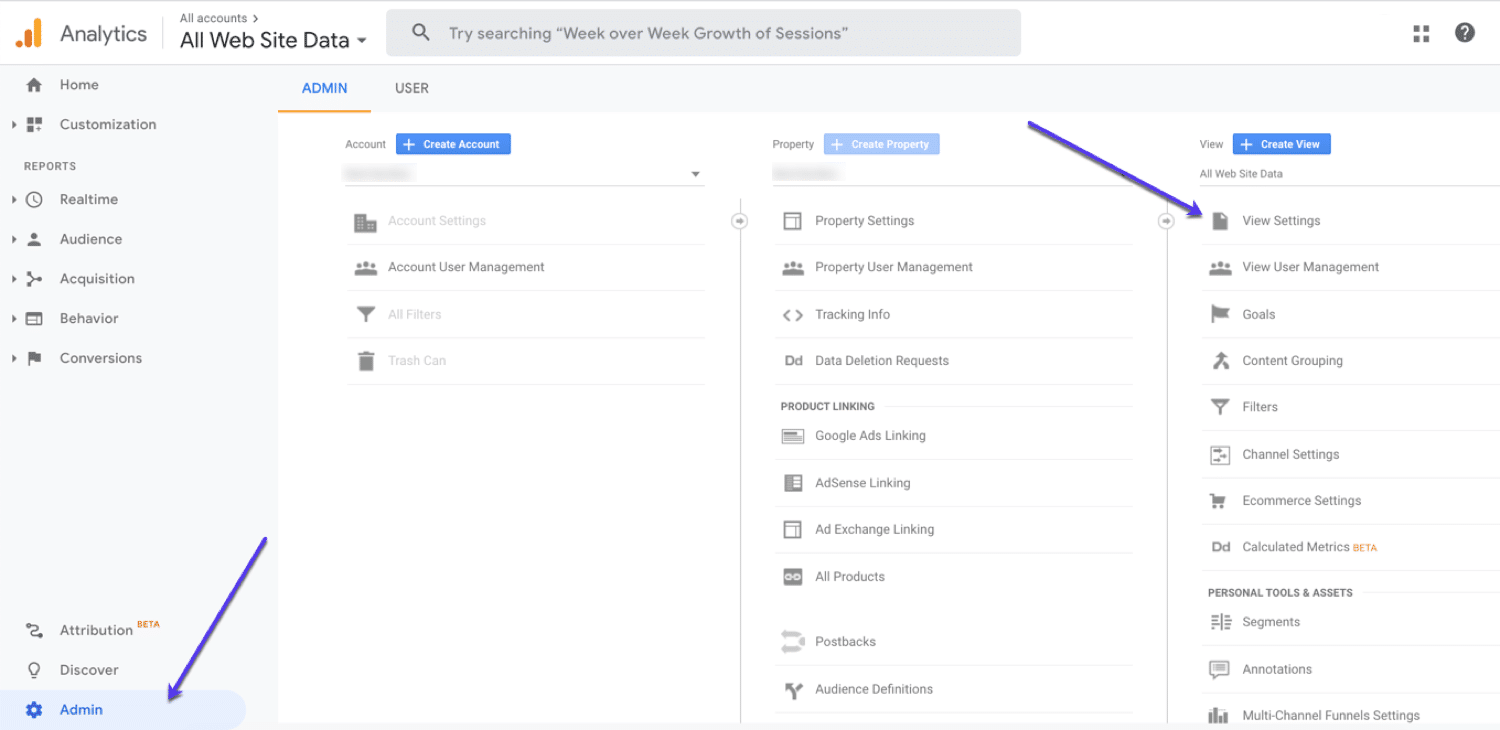Select the Behavior icon
This screenshot has height=730, width=1500.
34,318
